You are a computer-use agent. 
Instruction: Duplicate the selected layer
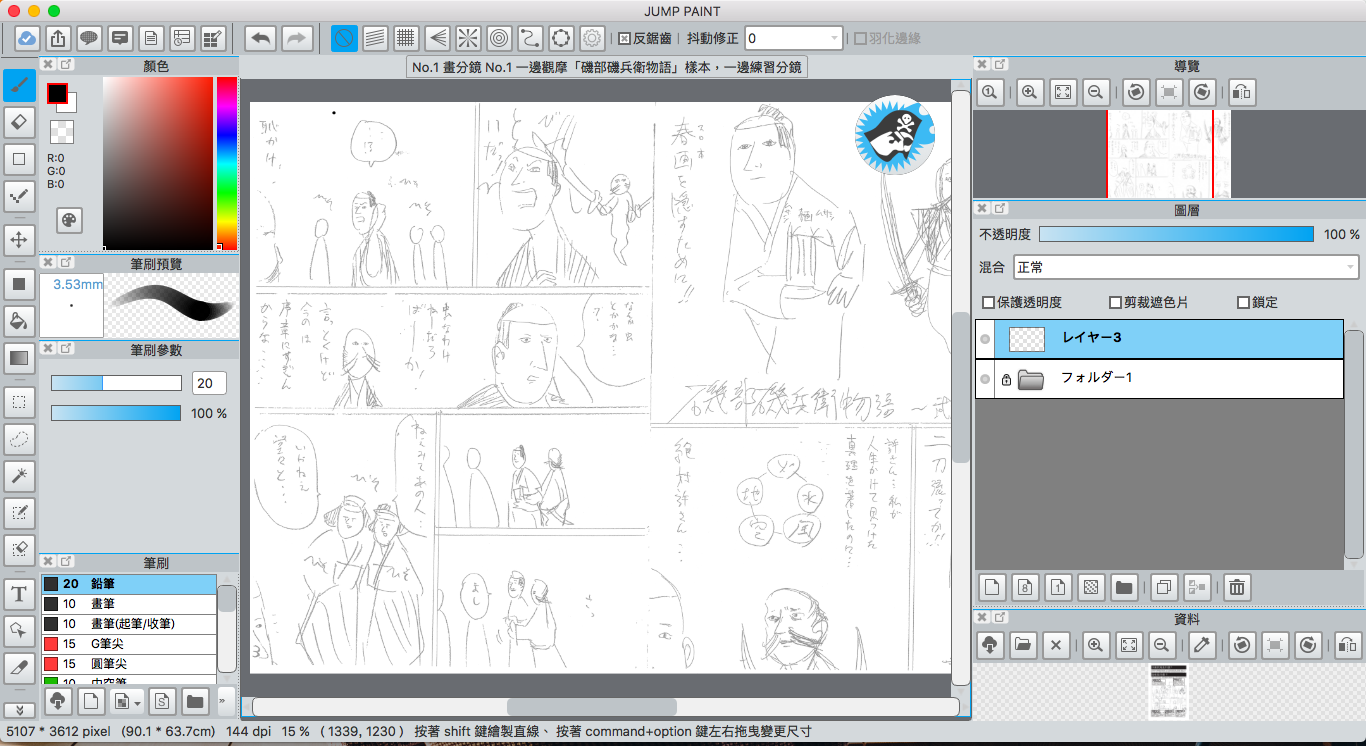1163,587
